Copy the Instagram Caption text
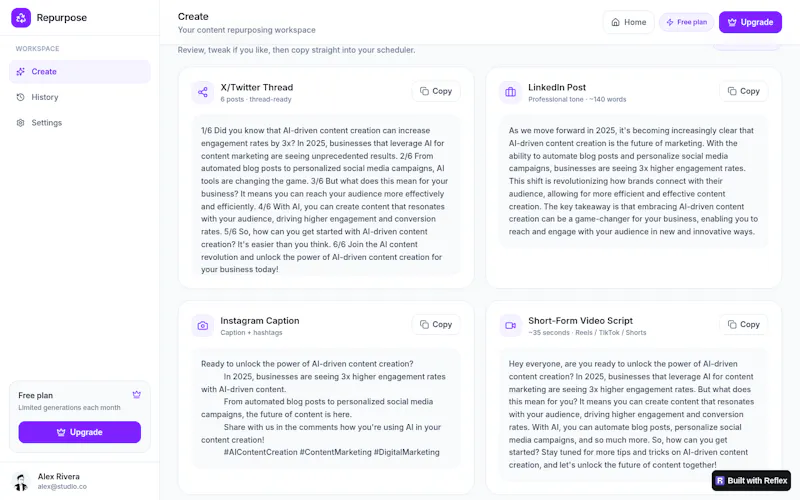Screen dimensions: 800x500 (436, 324)
